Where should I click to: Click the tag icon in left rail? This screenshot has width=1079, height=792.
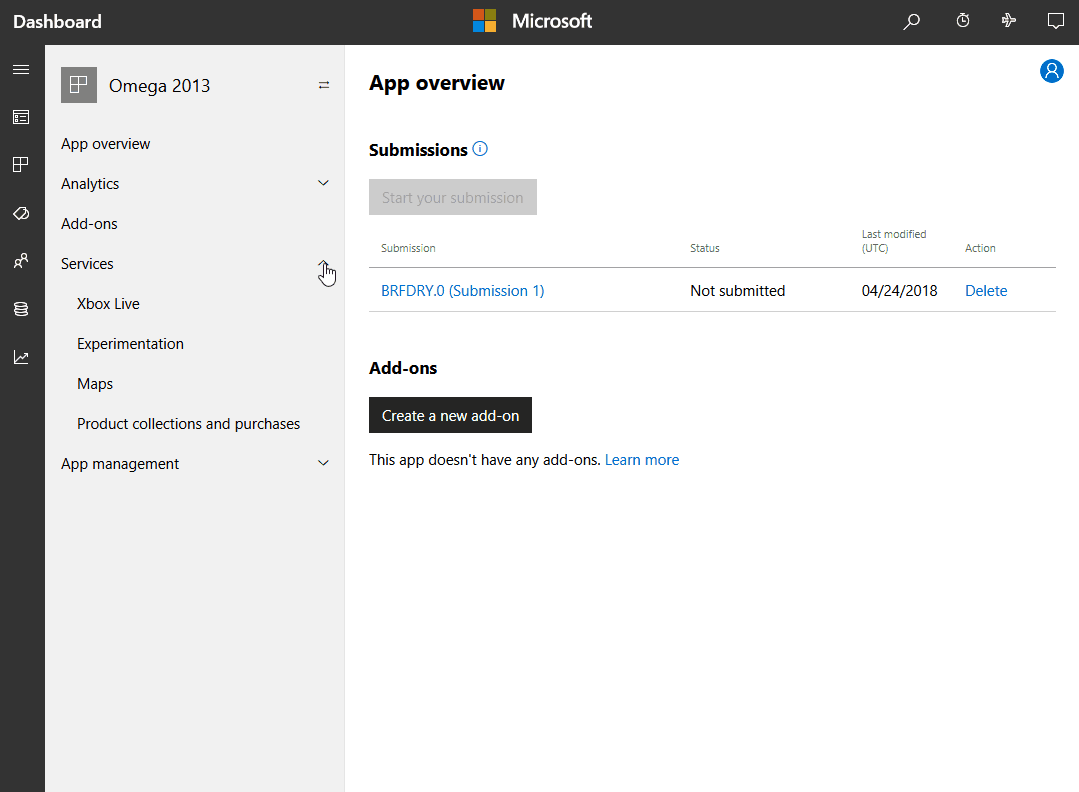click(x=21, y=213)
